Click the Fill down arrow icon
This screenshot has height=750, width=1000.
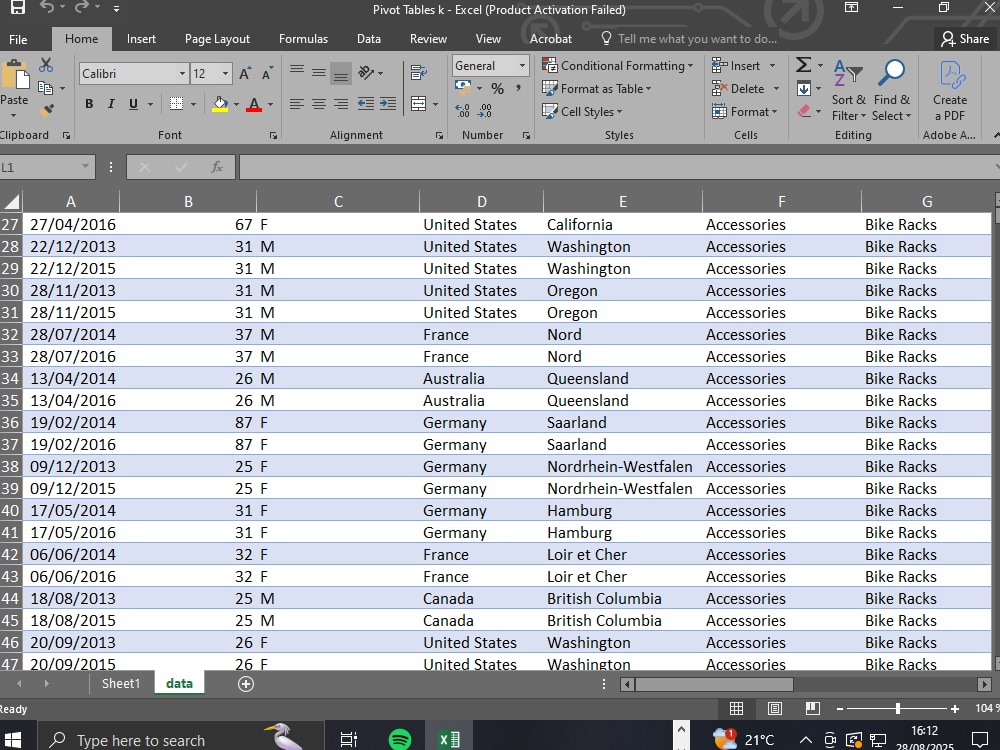point(804,89)
